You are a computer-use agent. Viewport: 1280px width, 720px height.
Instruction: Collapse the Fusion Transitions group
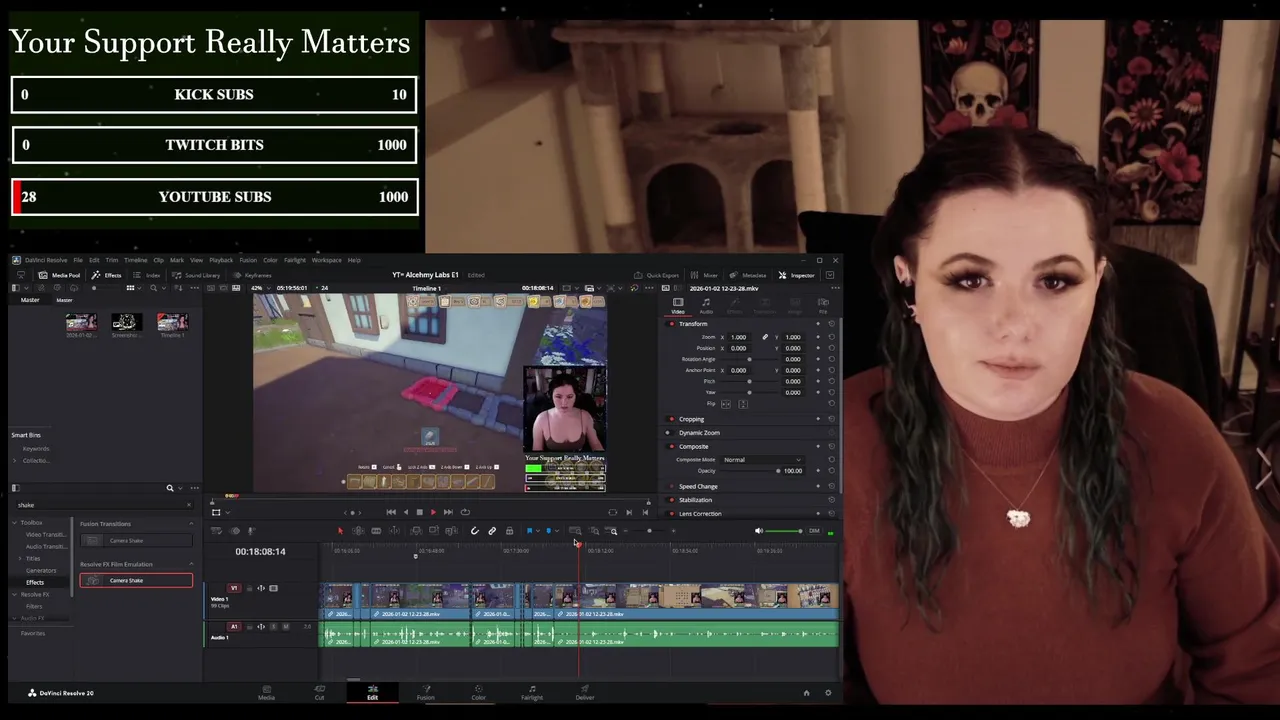191,524
